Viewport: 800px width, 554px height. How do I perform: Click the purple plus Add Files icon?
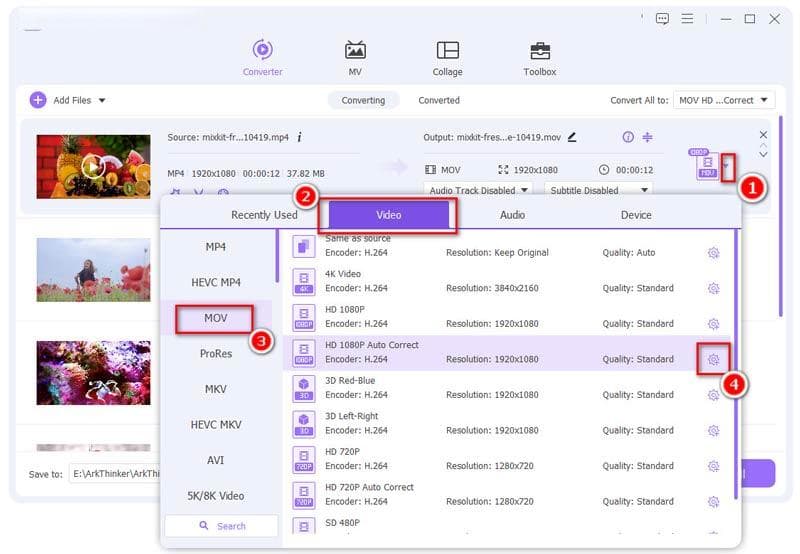point(38,100)
